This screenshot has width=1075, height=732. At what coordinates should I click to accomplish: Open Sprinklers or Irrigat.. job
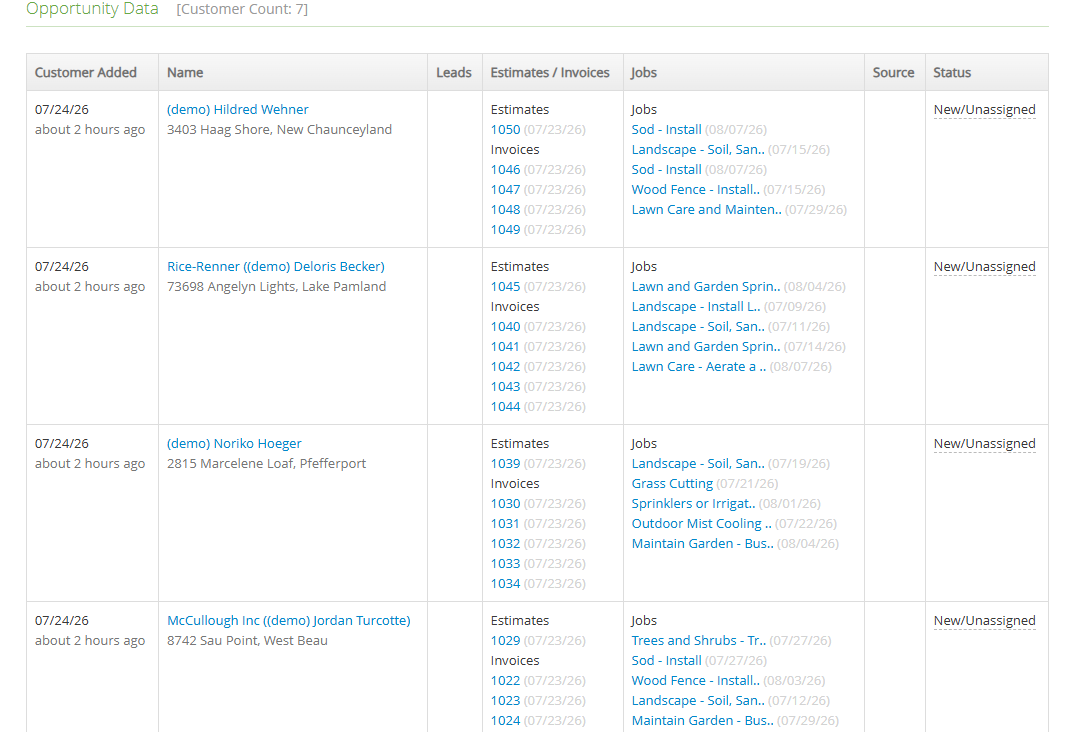point(693,503)
